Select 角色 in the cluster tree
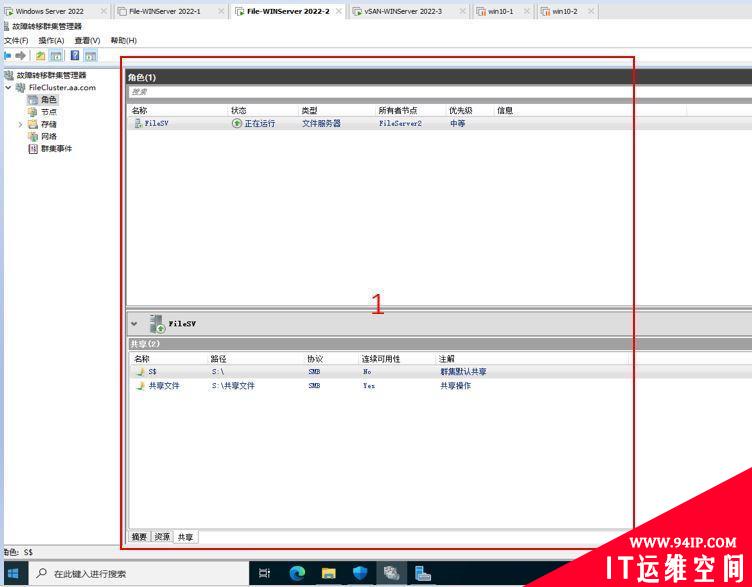This screenshot has width=752, height=587. [48, 100]
